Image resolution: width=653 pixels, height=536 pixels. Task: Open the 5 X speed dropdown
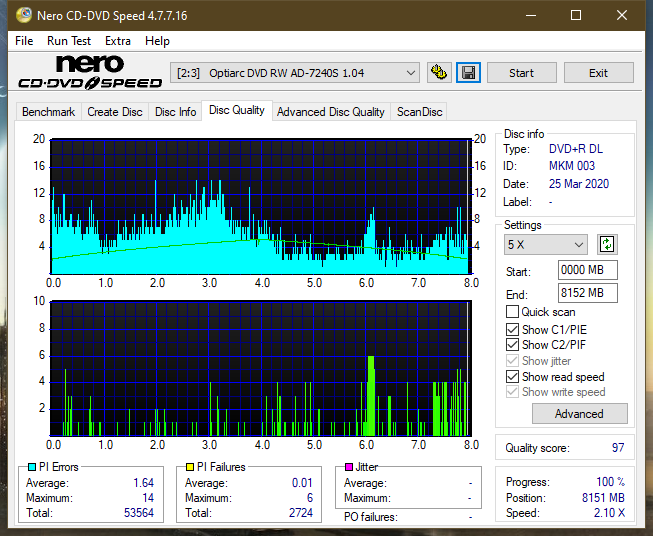[546, 244]
